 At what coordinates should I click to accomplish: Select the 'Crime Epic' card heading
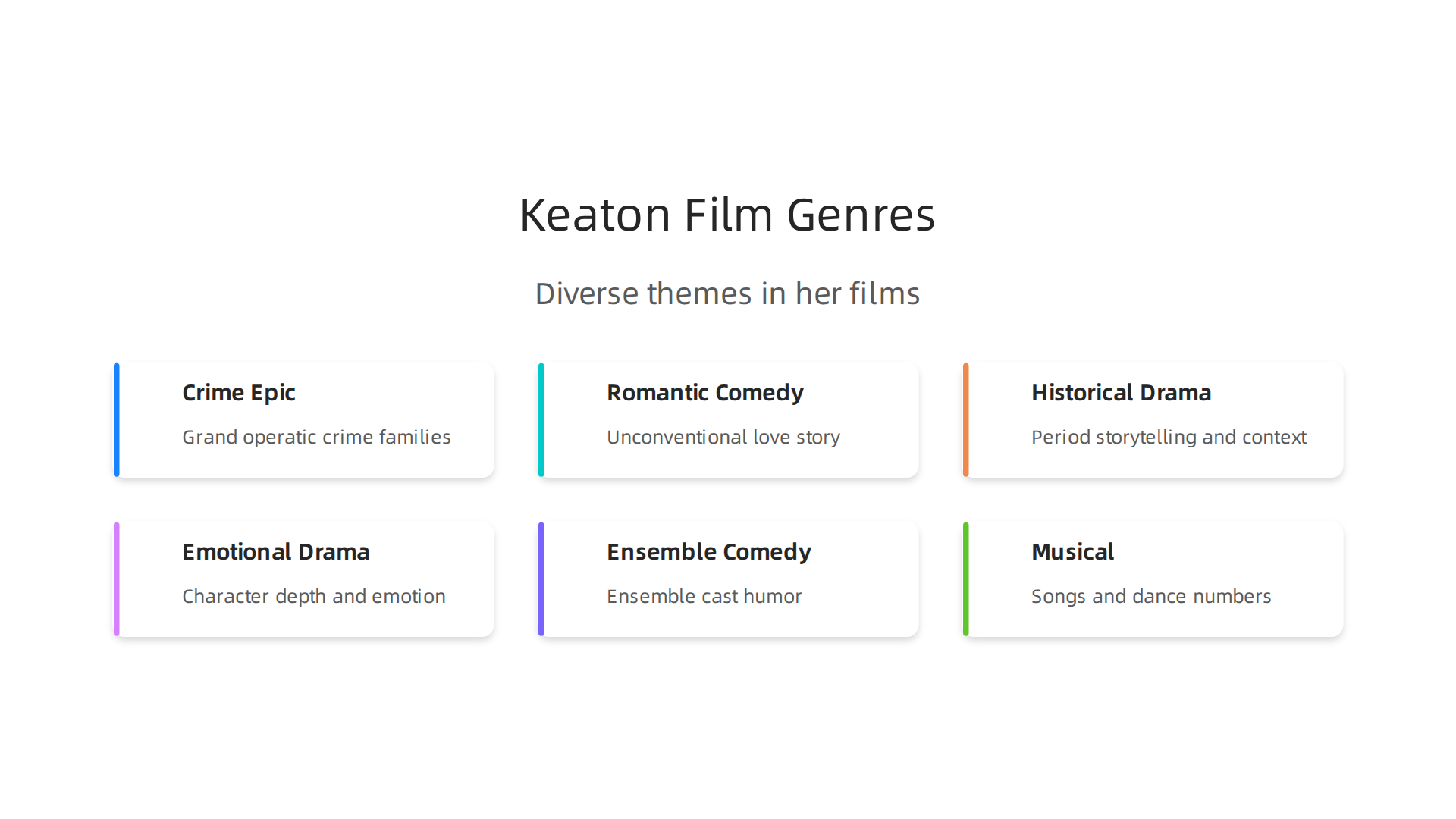[239, 393]
